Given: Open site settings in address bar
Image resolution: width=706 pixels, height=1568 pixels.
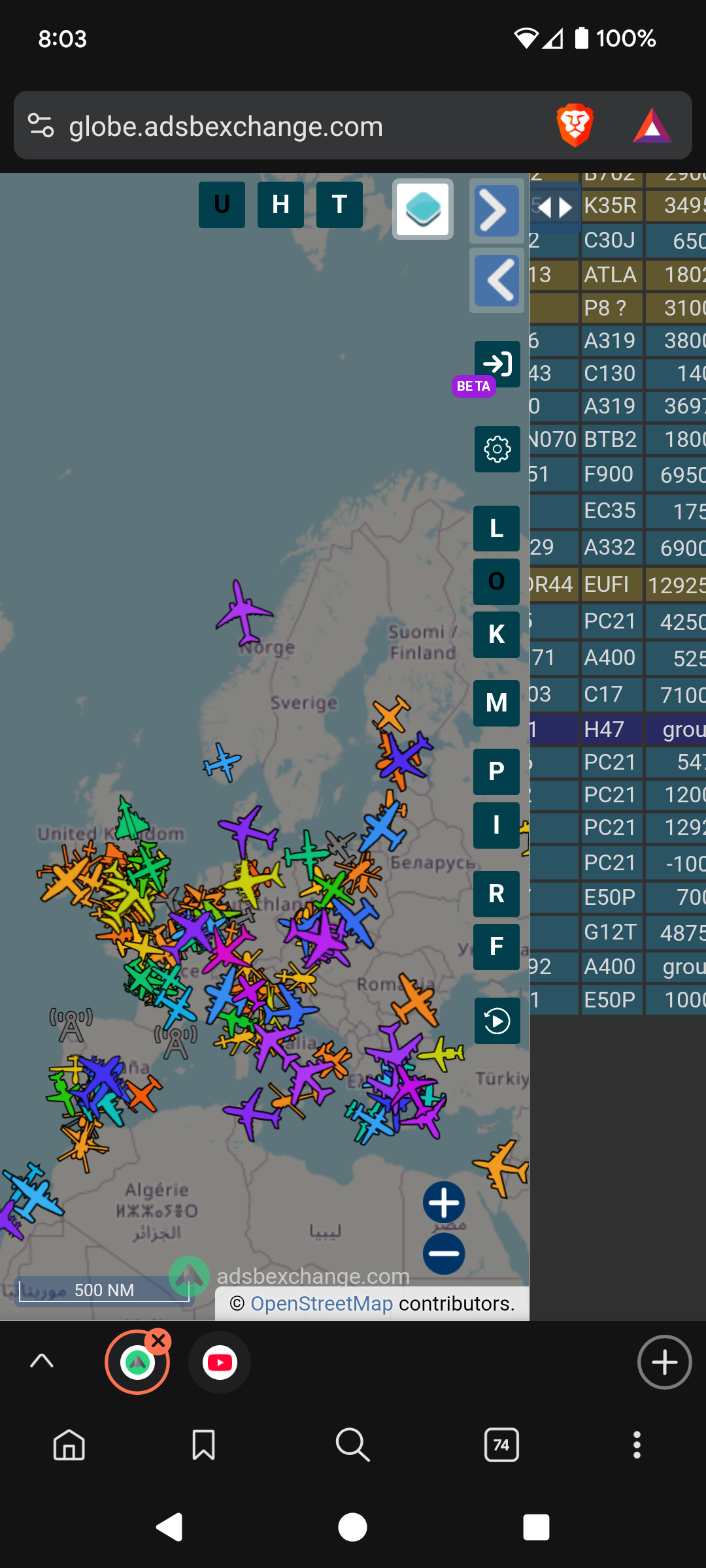Looking at the screenshot, I should [41, 125].
